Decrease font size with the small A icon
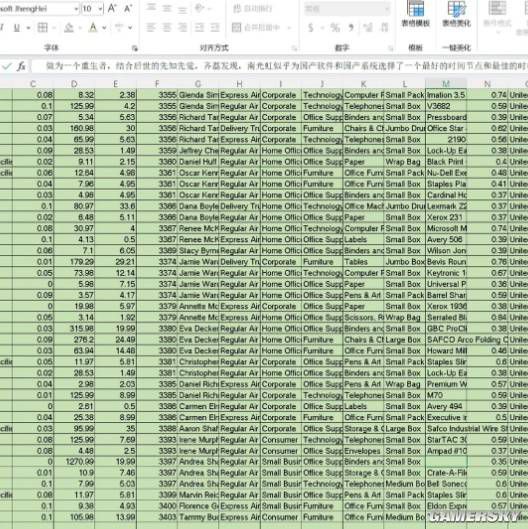This screenshot has height=529, width=528. 128,9
